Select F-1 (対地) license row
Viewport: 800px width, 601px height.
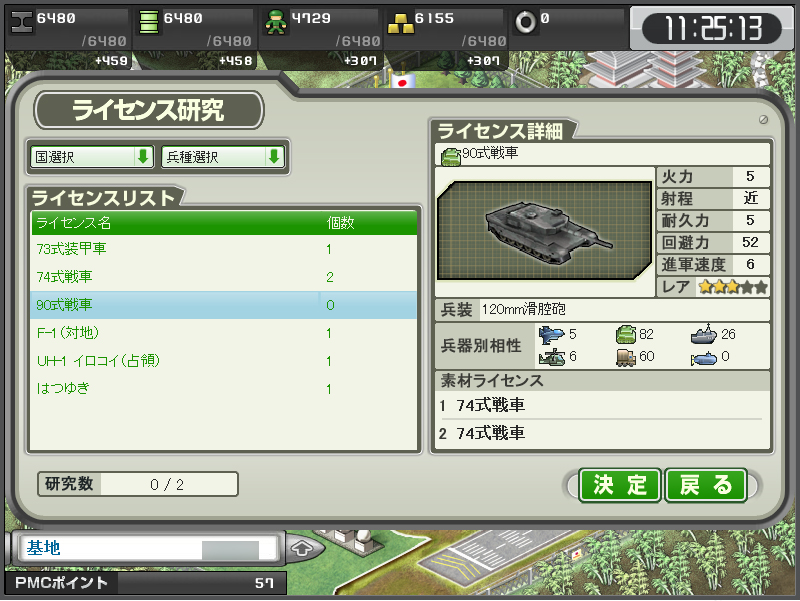click(223, 333)
